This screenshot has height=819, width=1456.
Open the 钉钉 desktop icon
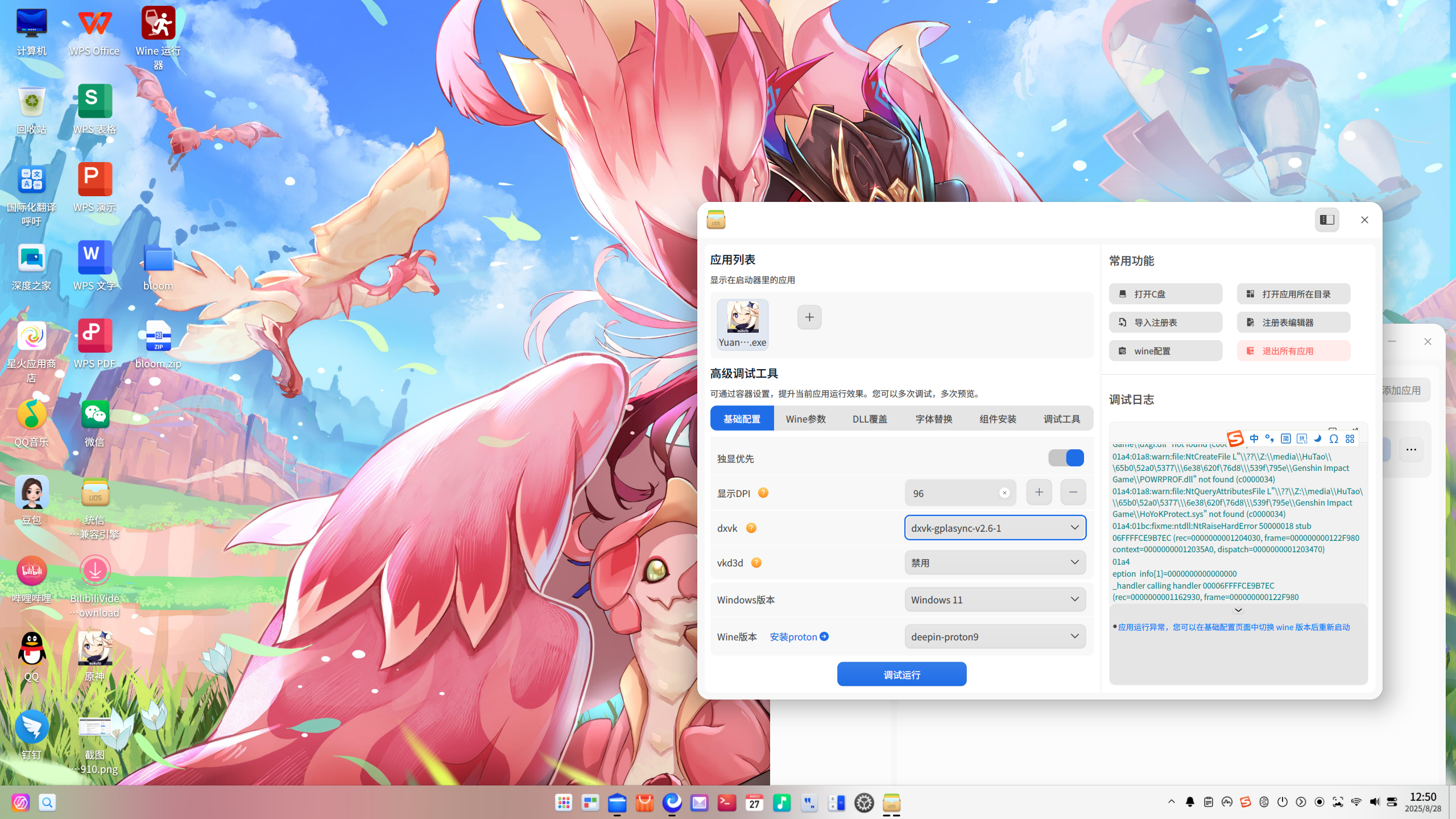click(x=31, y=735)
